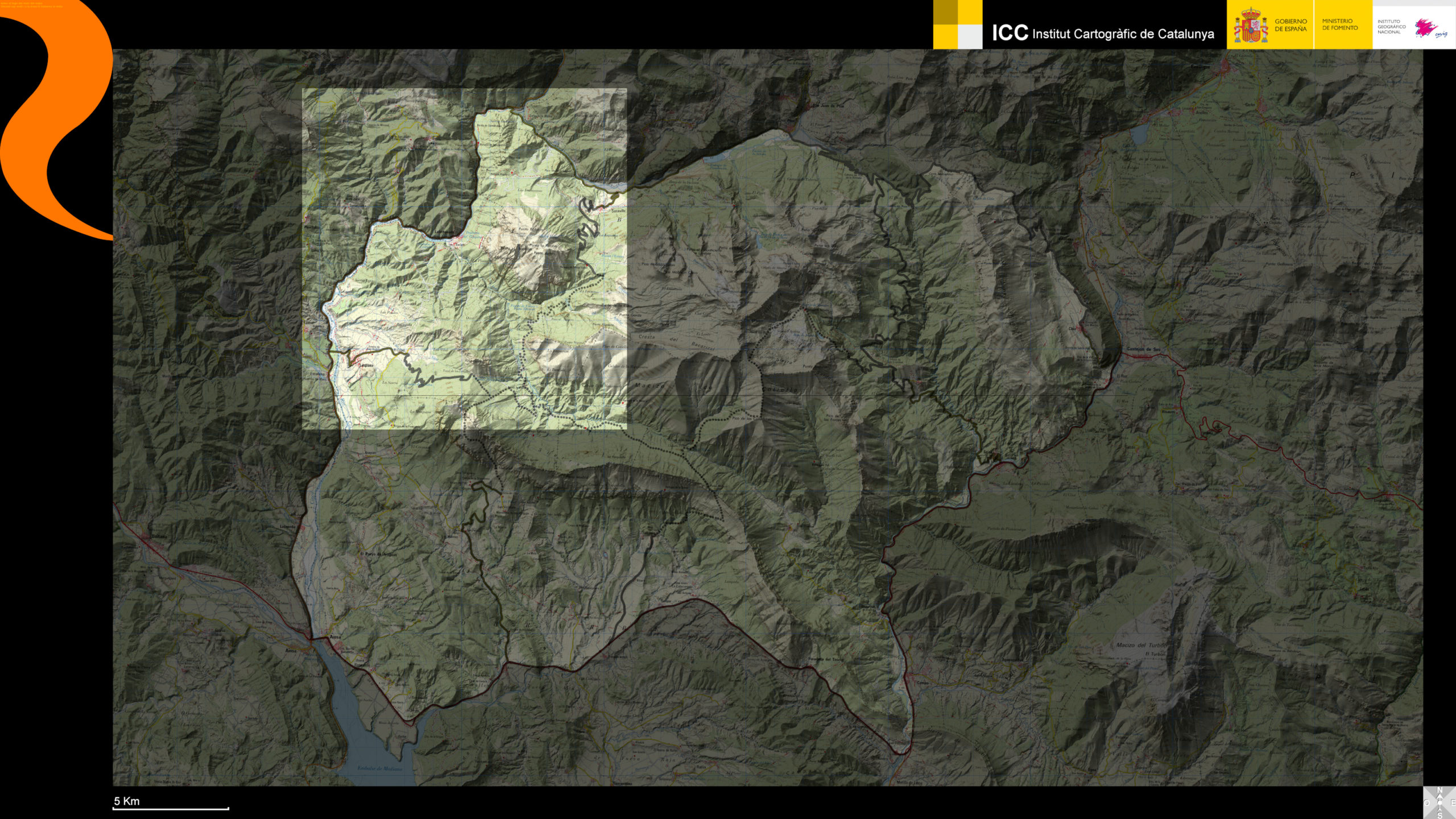
Task: Click the 5 Km scale bar
Action: [x=171, y=807]
